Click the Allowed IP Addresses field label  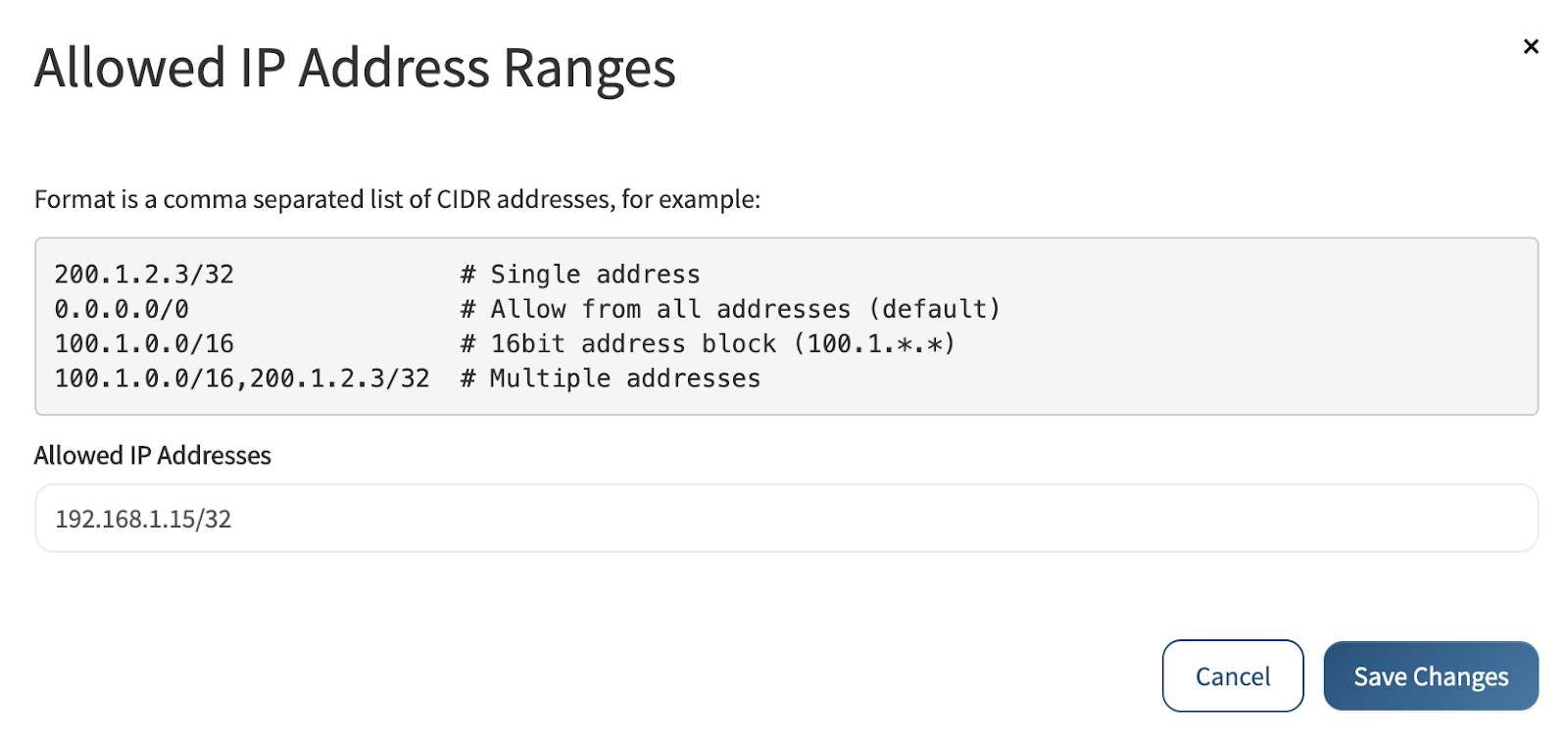[152, 455]
